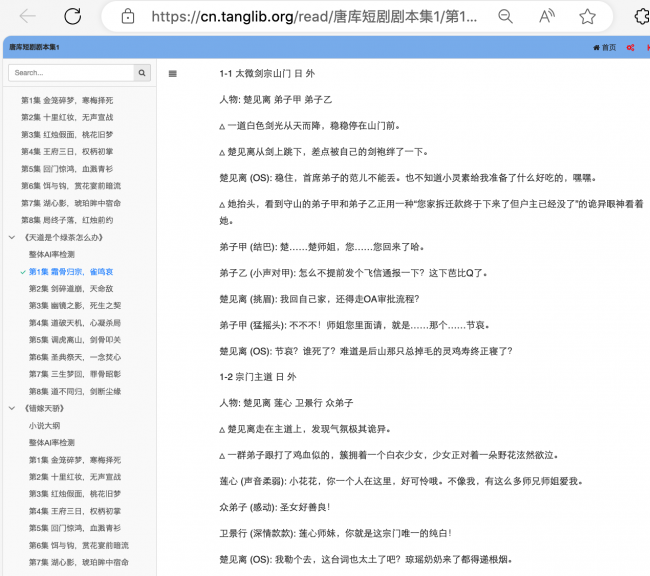This screenshot has width=650, height=576.
Task: Click the browser back arrow
Action: tap(28, 16)
